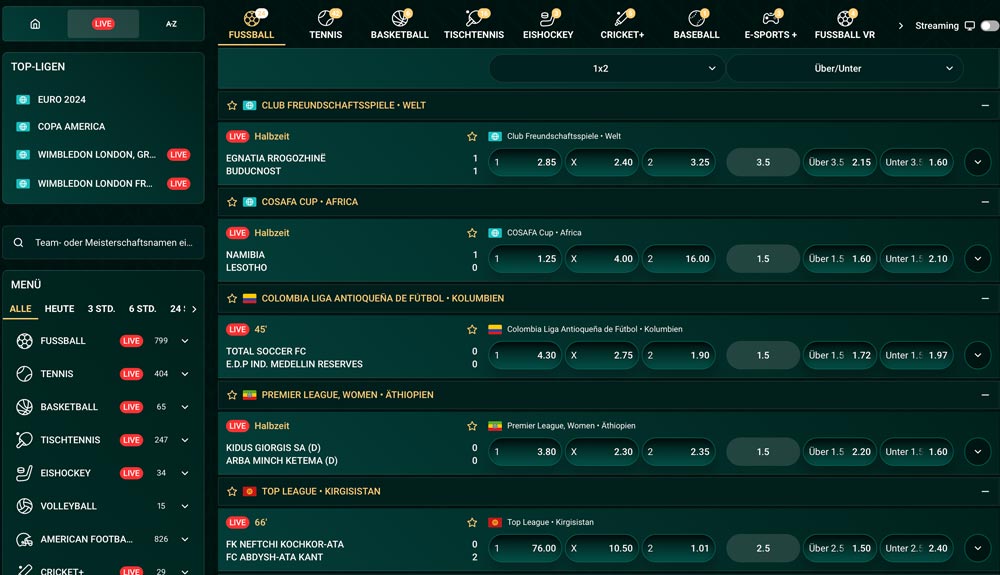Open the Cricket+ sport tab
The image size is (1000, 575).
click(x=622, y=25)
